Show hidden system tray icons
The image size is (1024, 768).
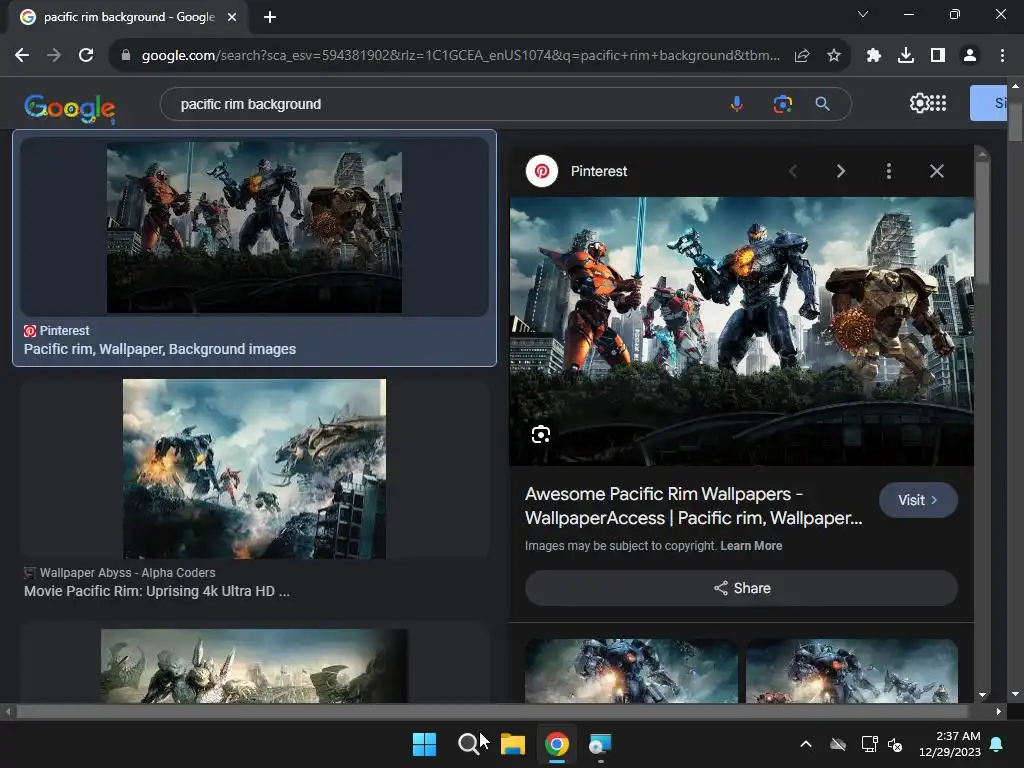click(x=806, y=744)
